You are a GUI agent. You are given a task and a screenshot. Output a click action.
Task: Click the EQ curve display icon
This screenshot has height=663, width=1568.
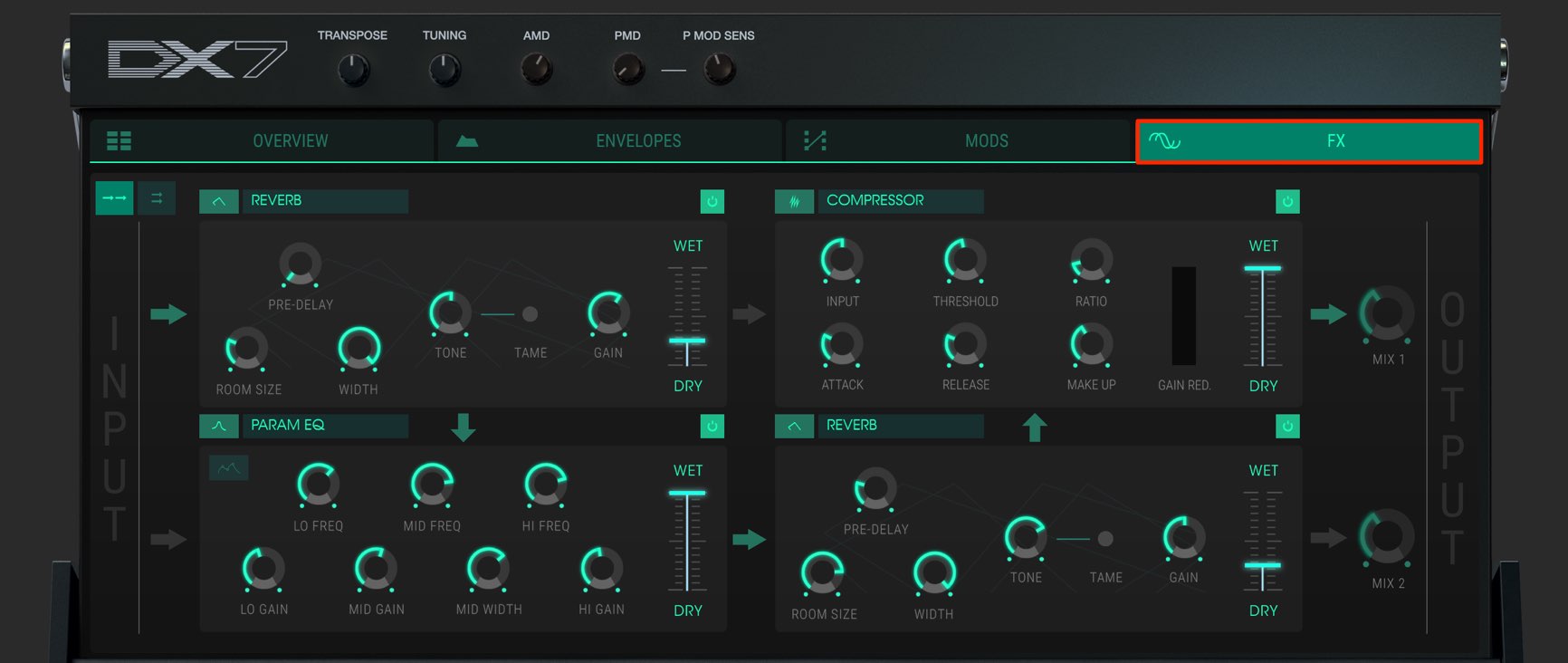(229, 468)
